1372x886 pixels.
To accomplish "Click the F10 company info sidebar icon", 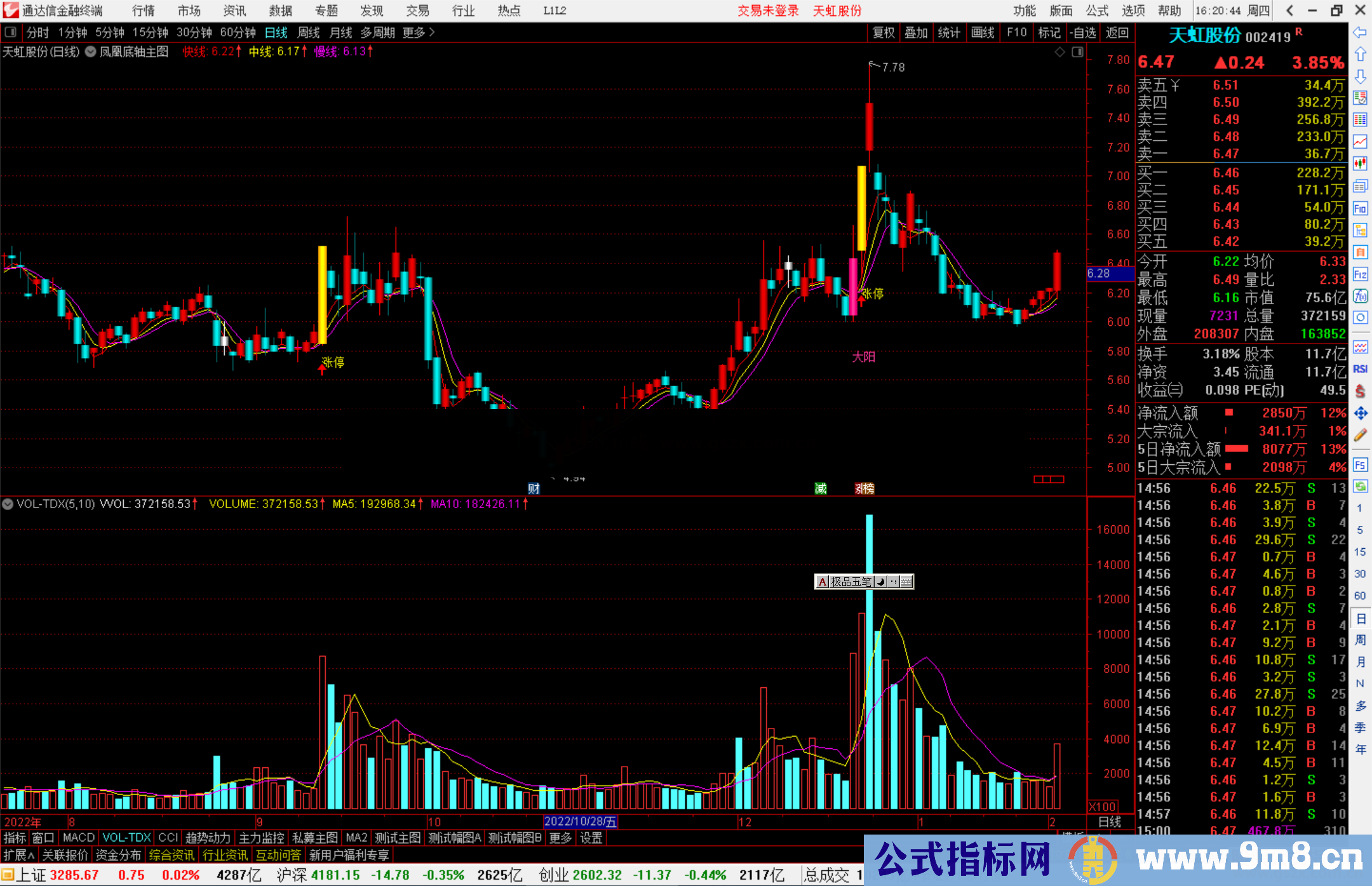I will [x=1360, y=208].
